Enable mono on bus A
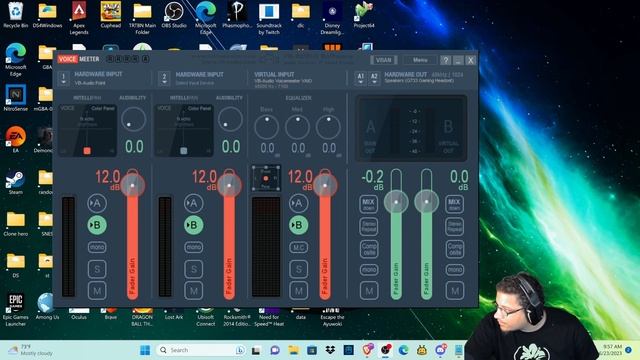This screenshot has height=360, width=640. 369,269
